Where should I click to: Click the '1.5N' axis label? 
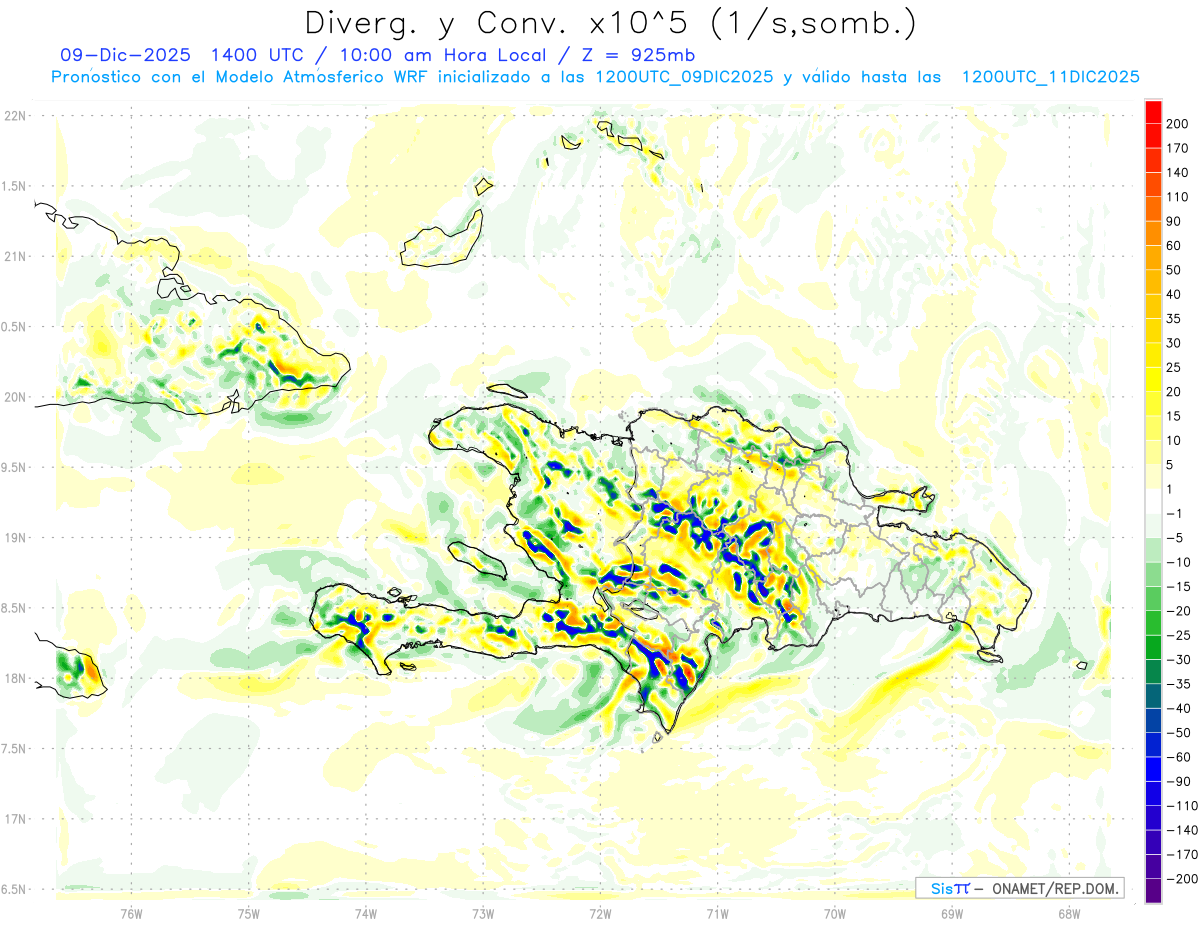coord(15,186)
